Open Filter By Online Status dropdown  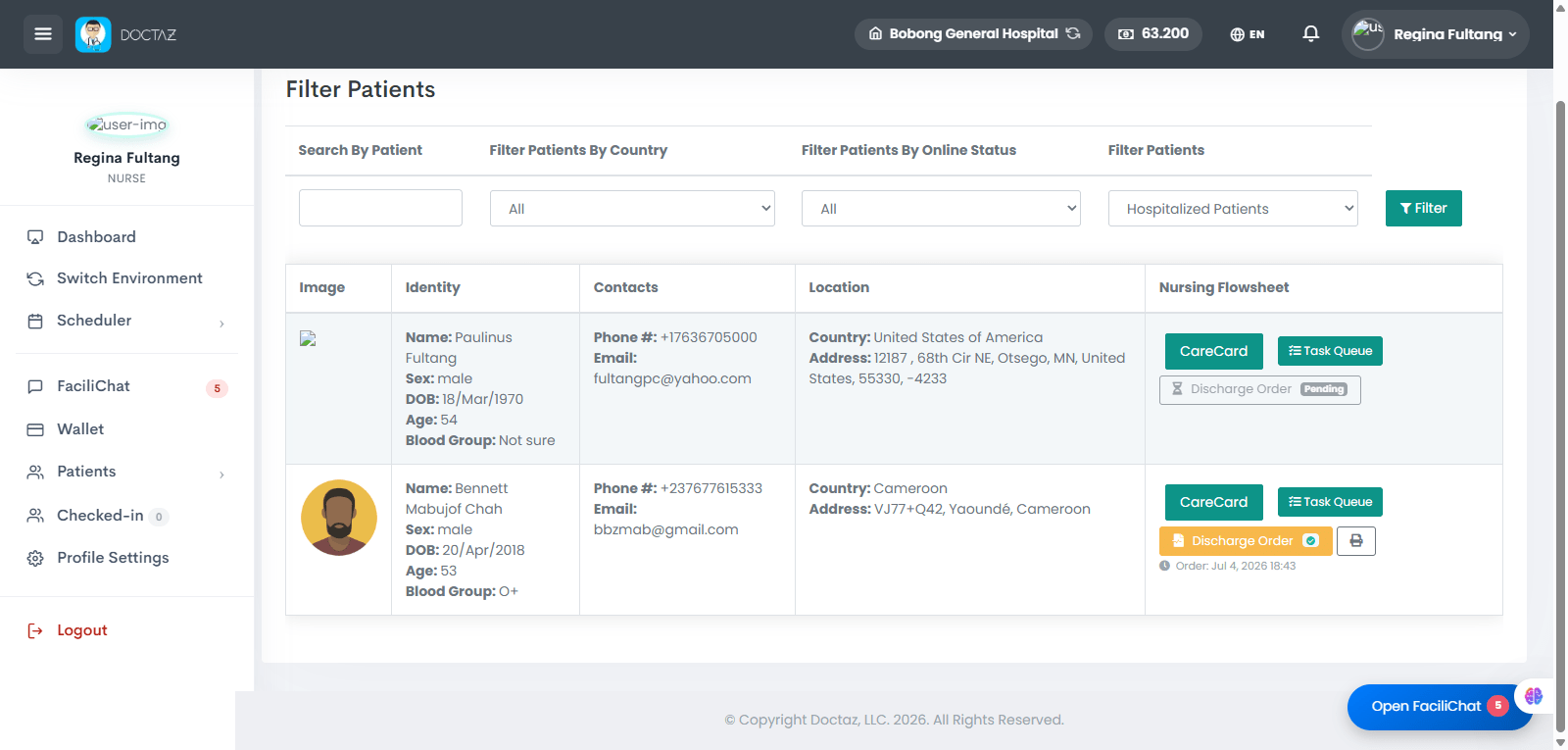tap(941, 208)
